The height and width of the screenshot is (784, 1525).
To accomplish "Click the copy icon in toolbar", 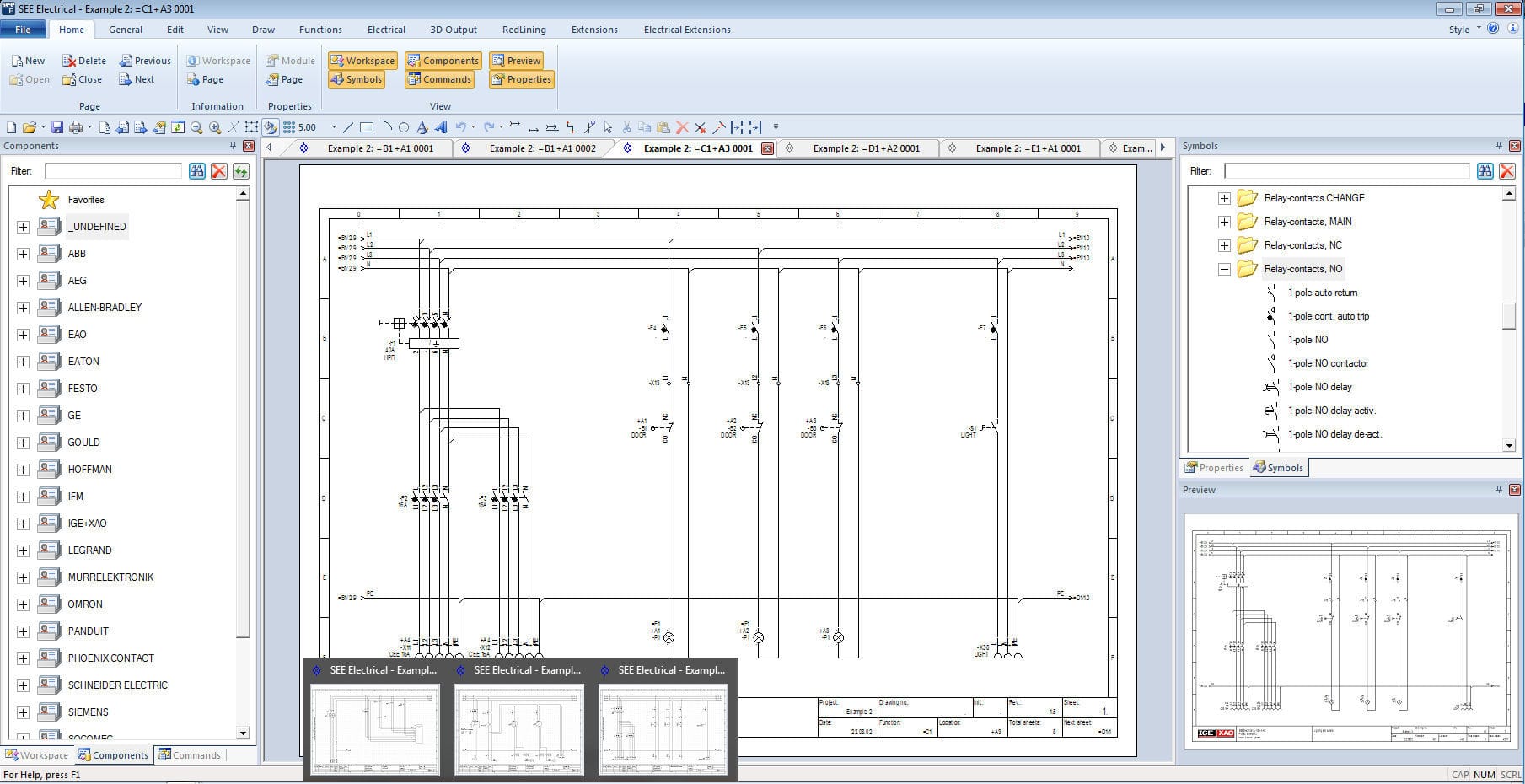I will click(x=645, y=127).
